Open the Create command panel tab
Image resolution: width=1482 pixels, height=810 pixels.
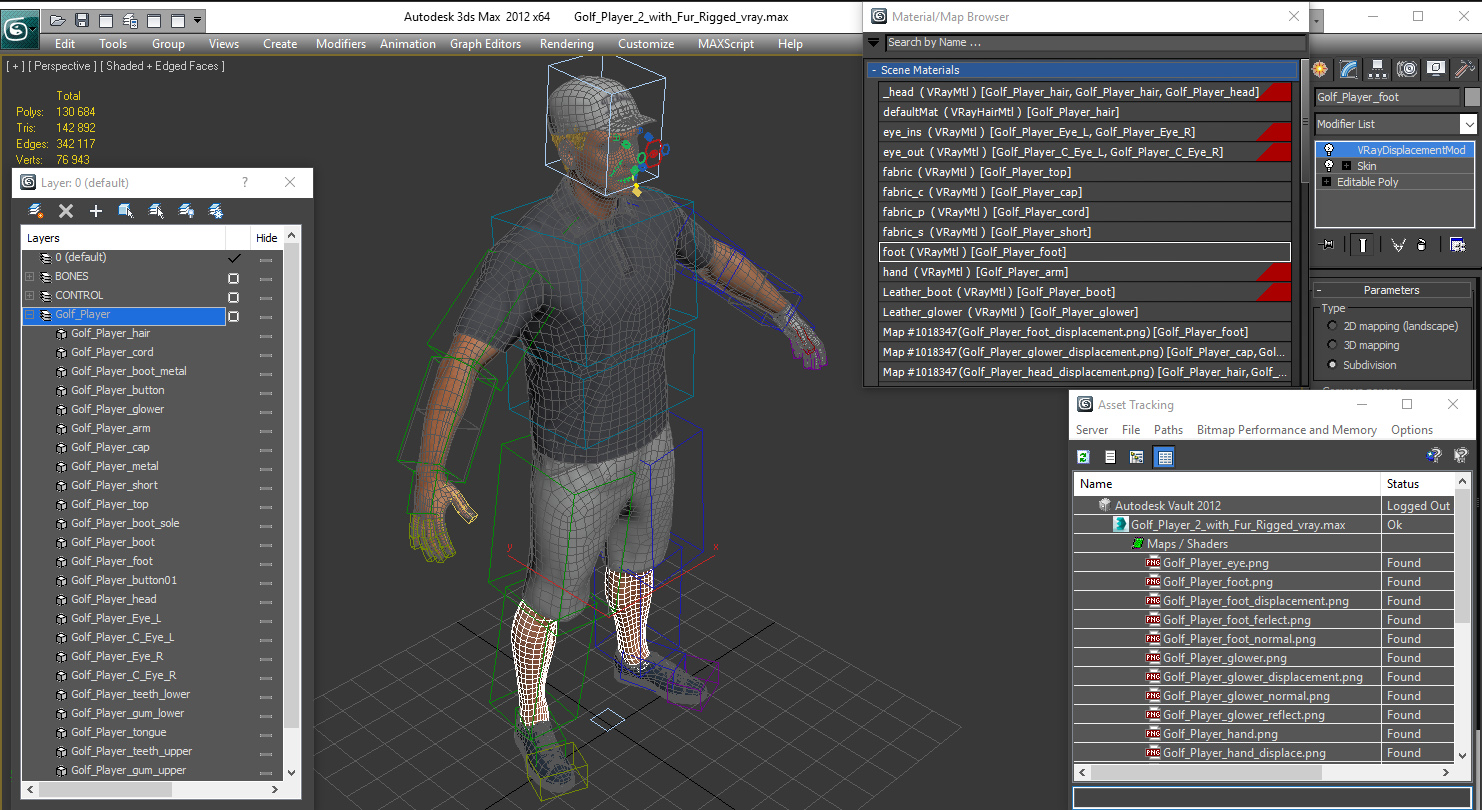(1320, 69)
